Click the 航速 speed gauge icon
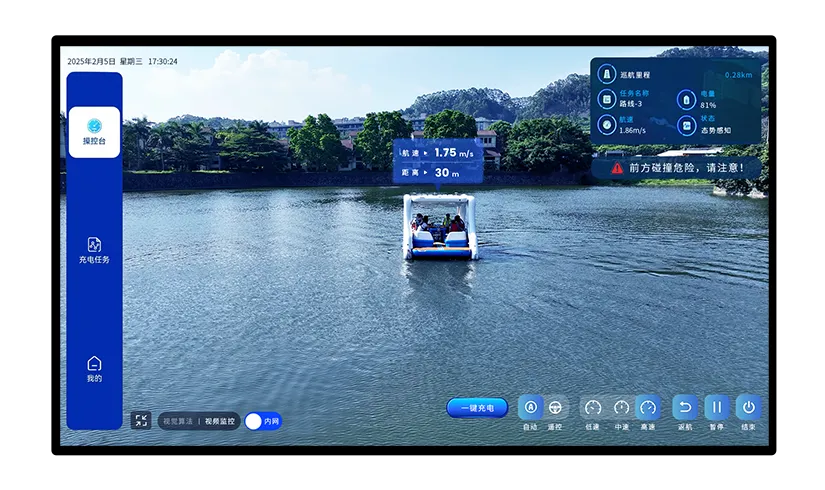Image resolution: width=825 pixels, height=490 pixels. coord(607,125)
